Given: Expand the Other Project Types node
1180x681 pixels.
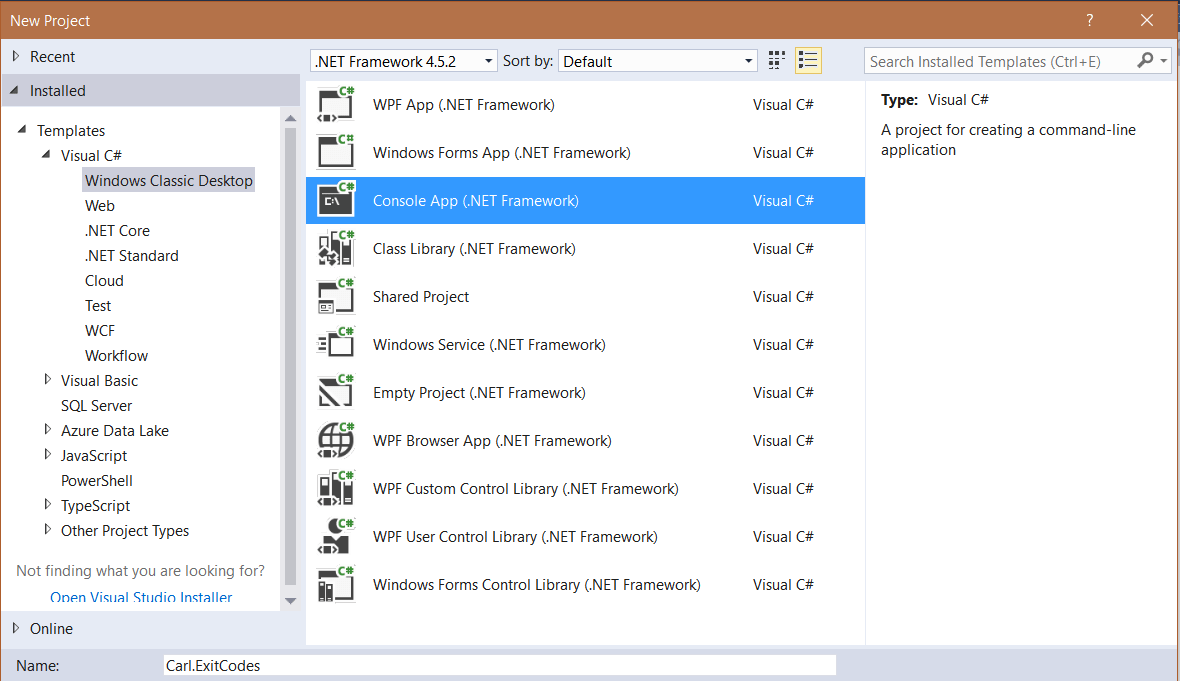Looking at the screenshot, I should click(x=47, y=529).
